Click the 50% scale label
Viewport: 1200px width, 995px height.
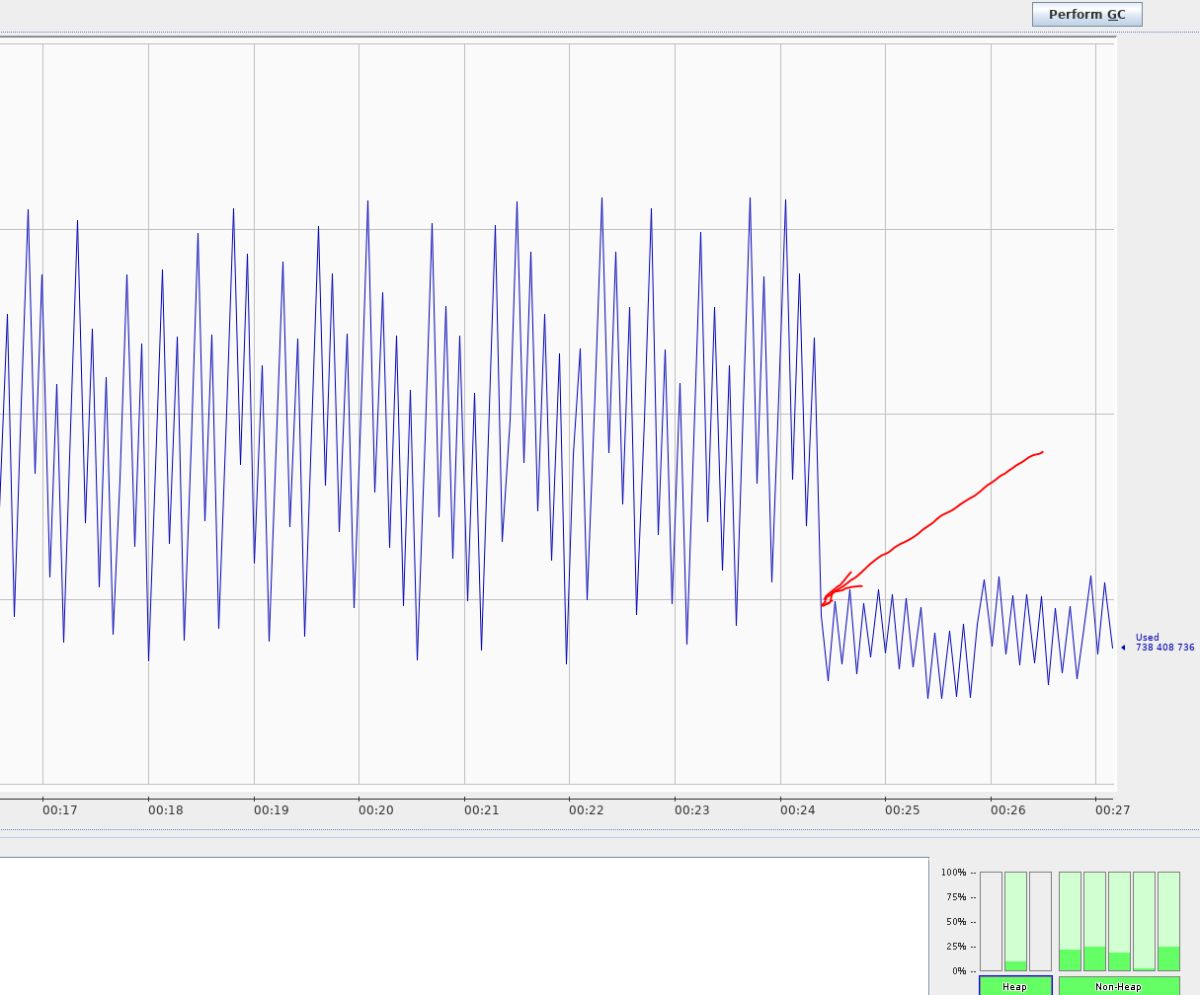[x=957, y=922]
